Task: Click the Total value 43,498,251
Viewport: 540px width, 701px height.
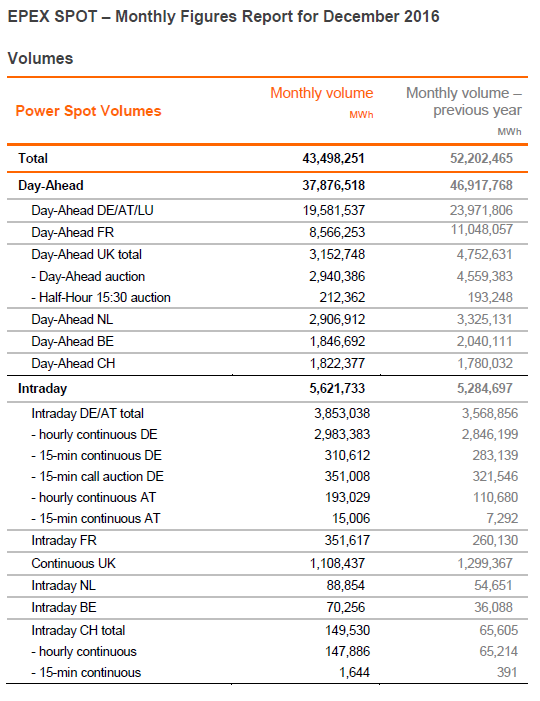Action: (333, 158)
